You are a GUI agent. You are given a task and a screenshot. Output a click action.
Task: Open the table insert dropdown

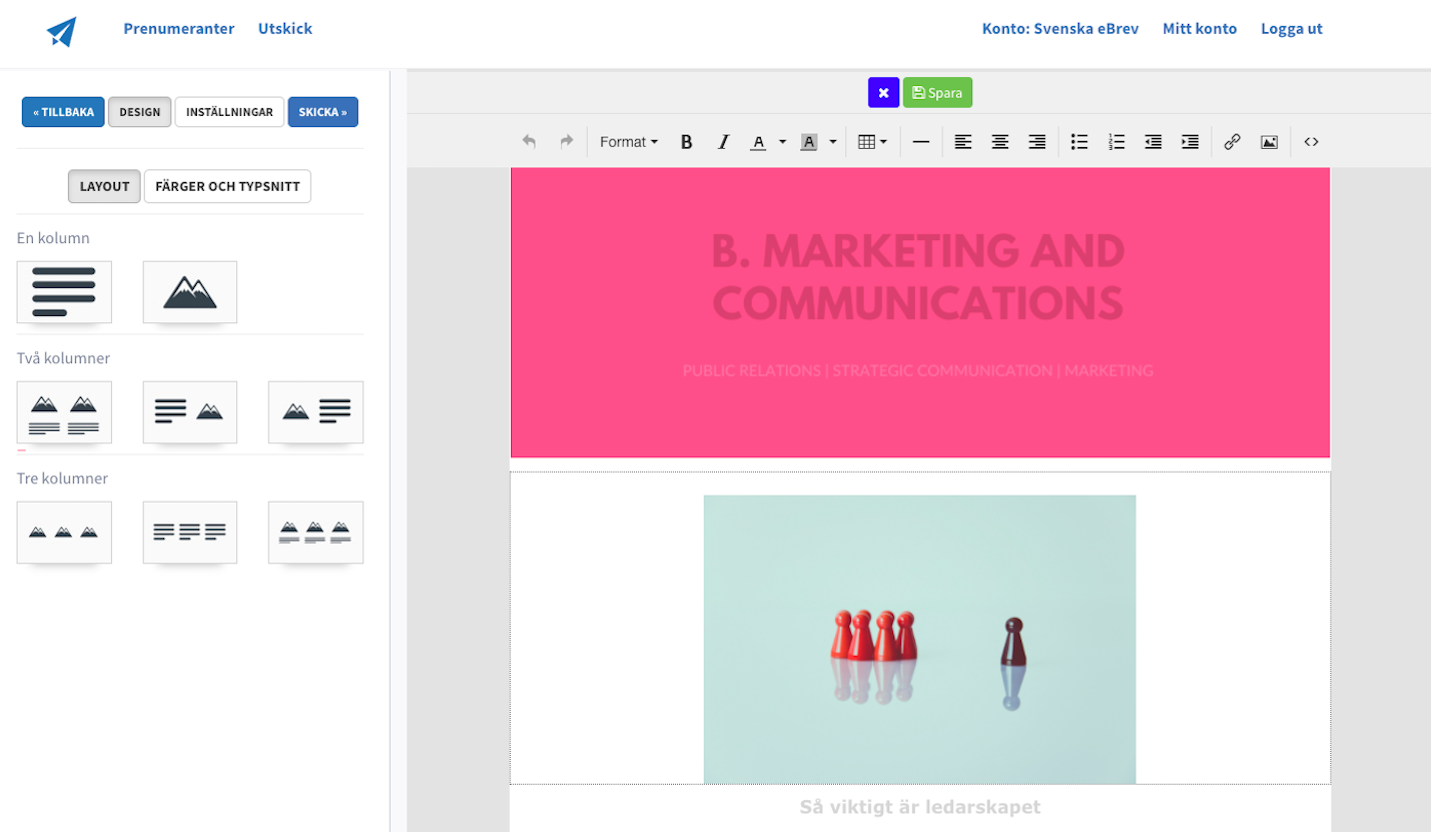point(872,142)
